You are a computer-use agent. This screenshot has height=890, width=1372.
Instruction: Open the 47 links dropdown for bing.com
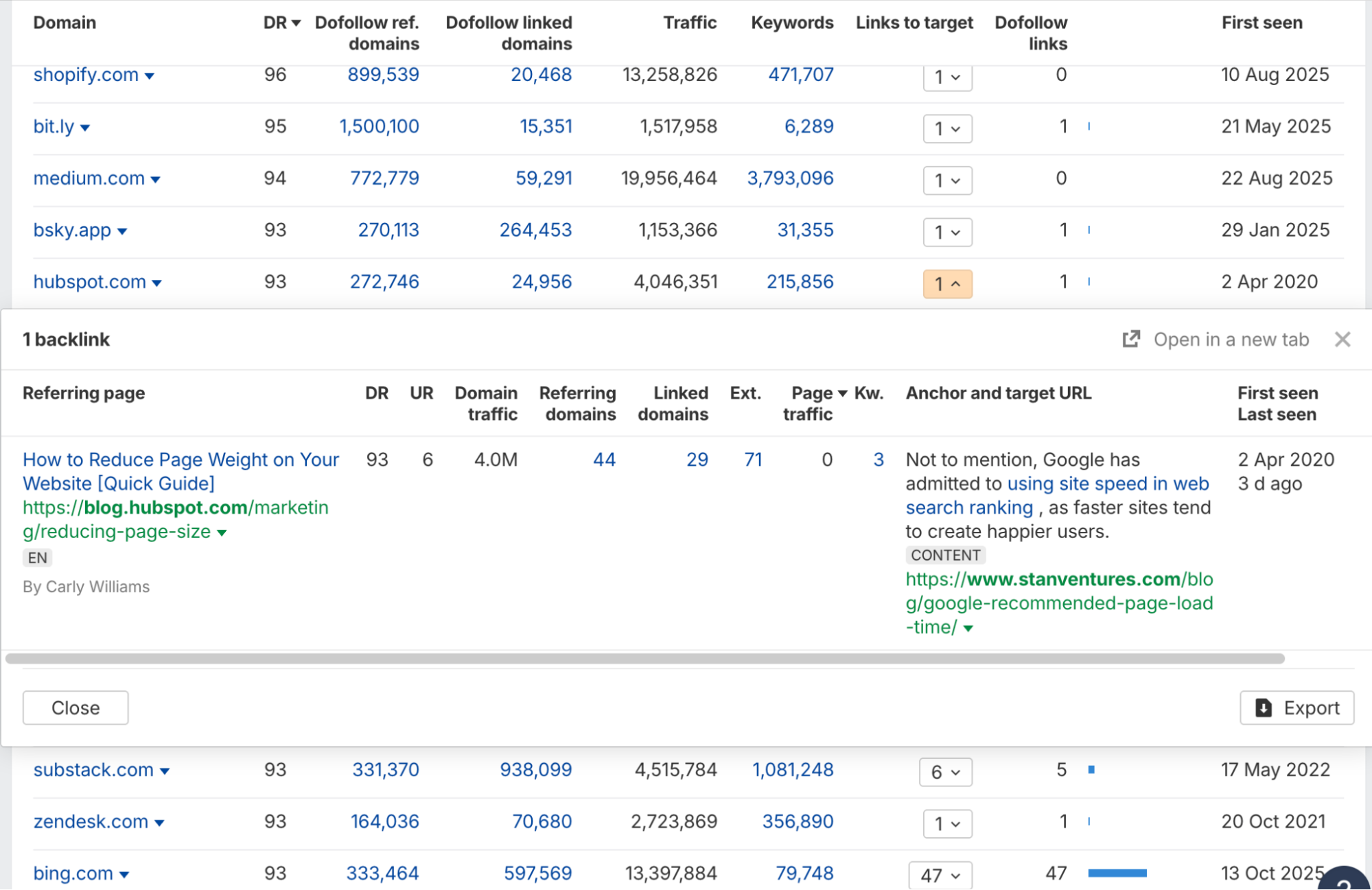point(939,874)
